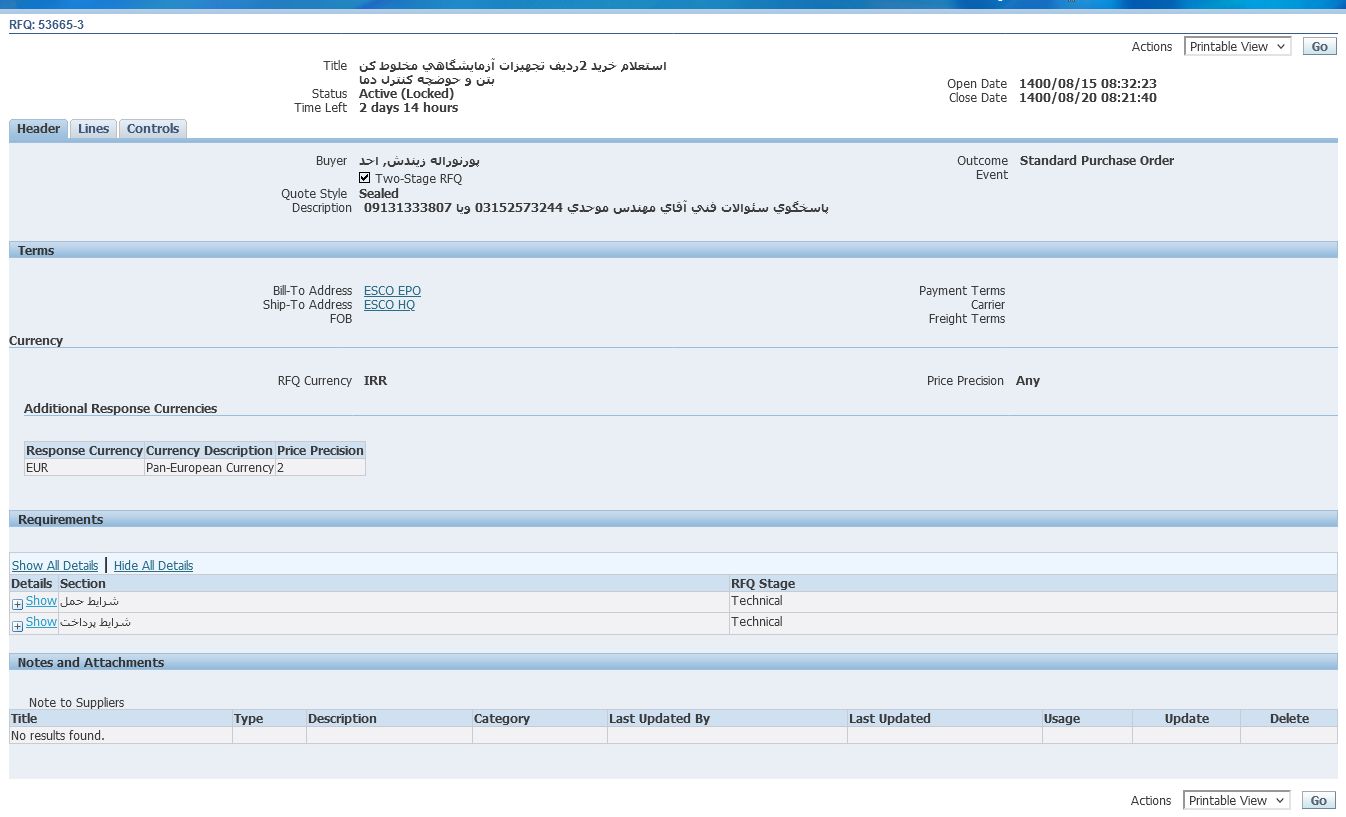The image size is (1346, 817).
Task: Click the top Go button
Action: point(1319,47)
